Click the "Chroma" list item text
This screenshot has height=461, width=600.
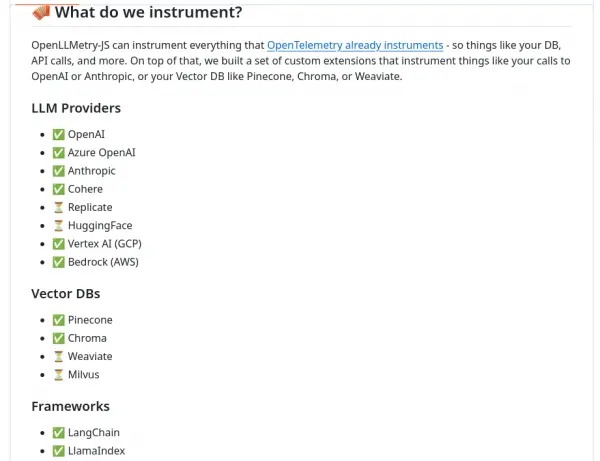pos(87,338)
